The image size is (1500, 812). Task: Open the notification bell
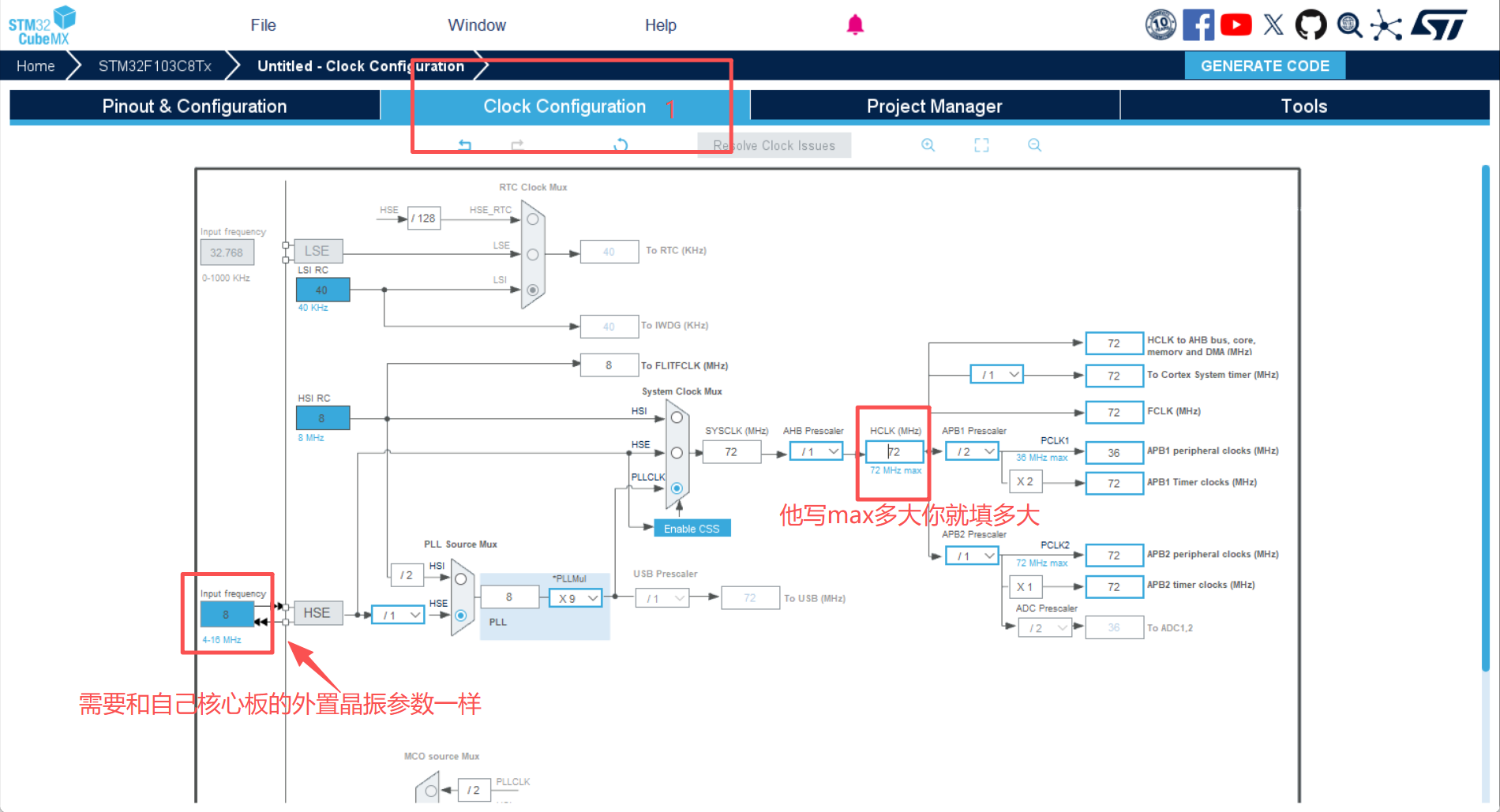coord(855,25)
